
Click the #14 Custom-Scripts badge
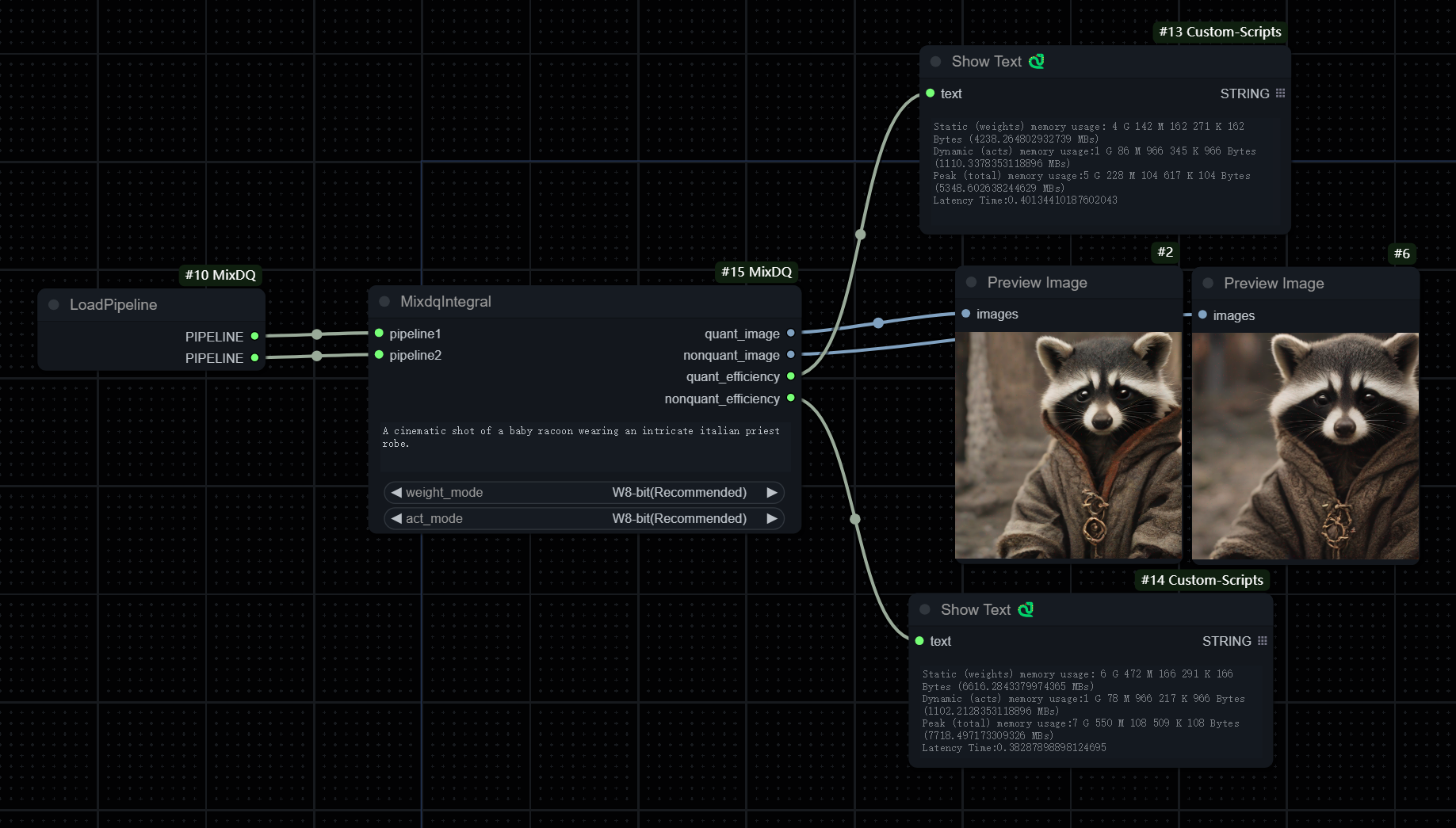point(1202,580)
